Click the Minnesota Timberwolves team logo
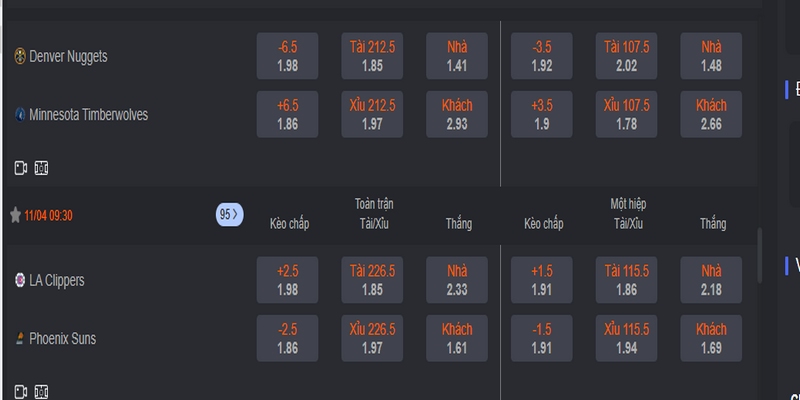 point(20,114)
